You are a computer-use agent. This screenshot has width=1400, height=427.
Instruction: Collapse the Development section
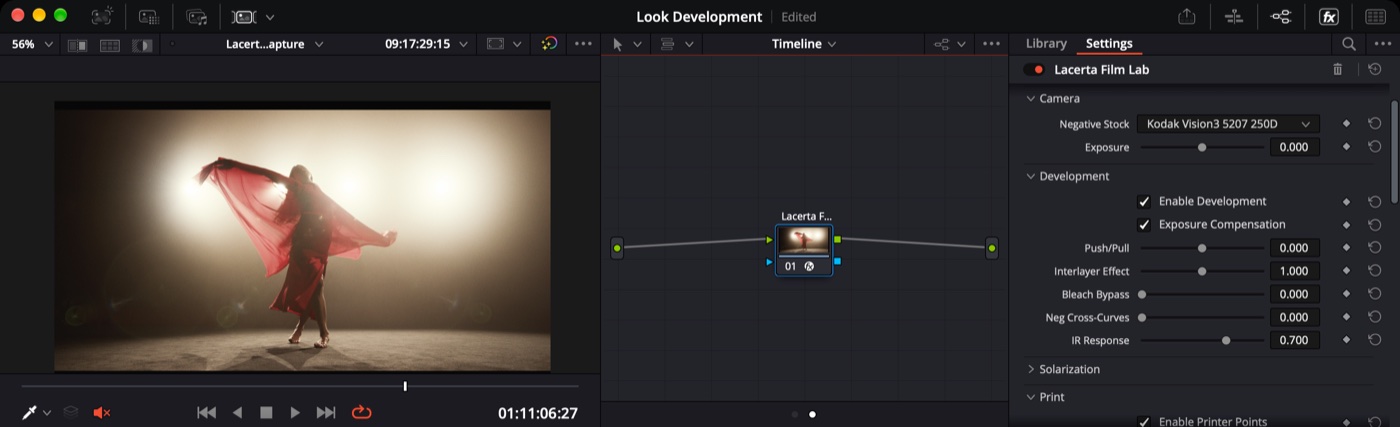(1031, 176)
